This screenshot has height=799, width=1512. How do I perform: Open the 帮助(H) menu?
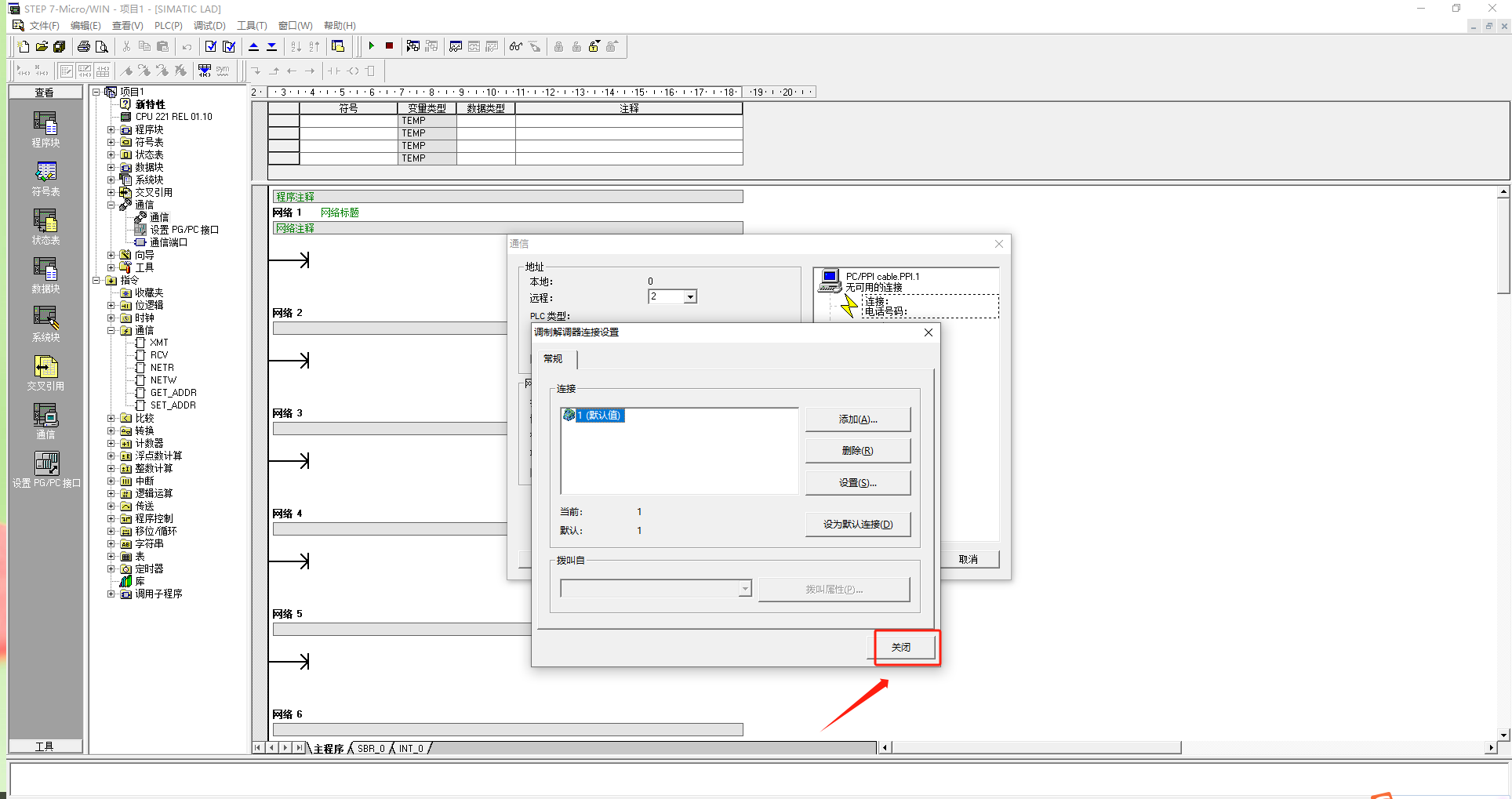coord(340,26)
